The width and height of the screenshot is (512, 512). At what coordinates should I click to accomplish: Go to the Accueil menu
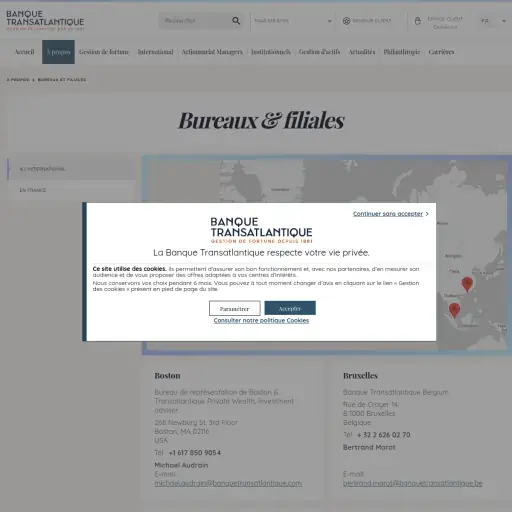coord(24,52)
